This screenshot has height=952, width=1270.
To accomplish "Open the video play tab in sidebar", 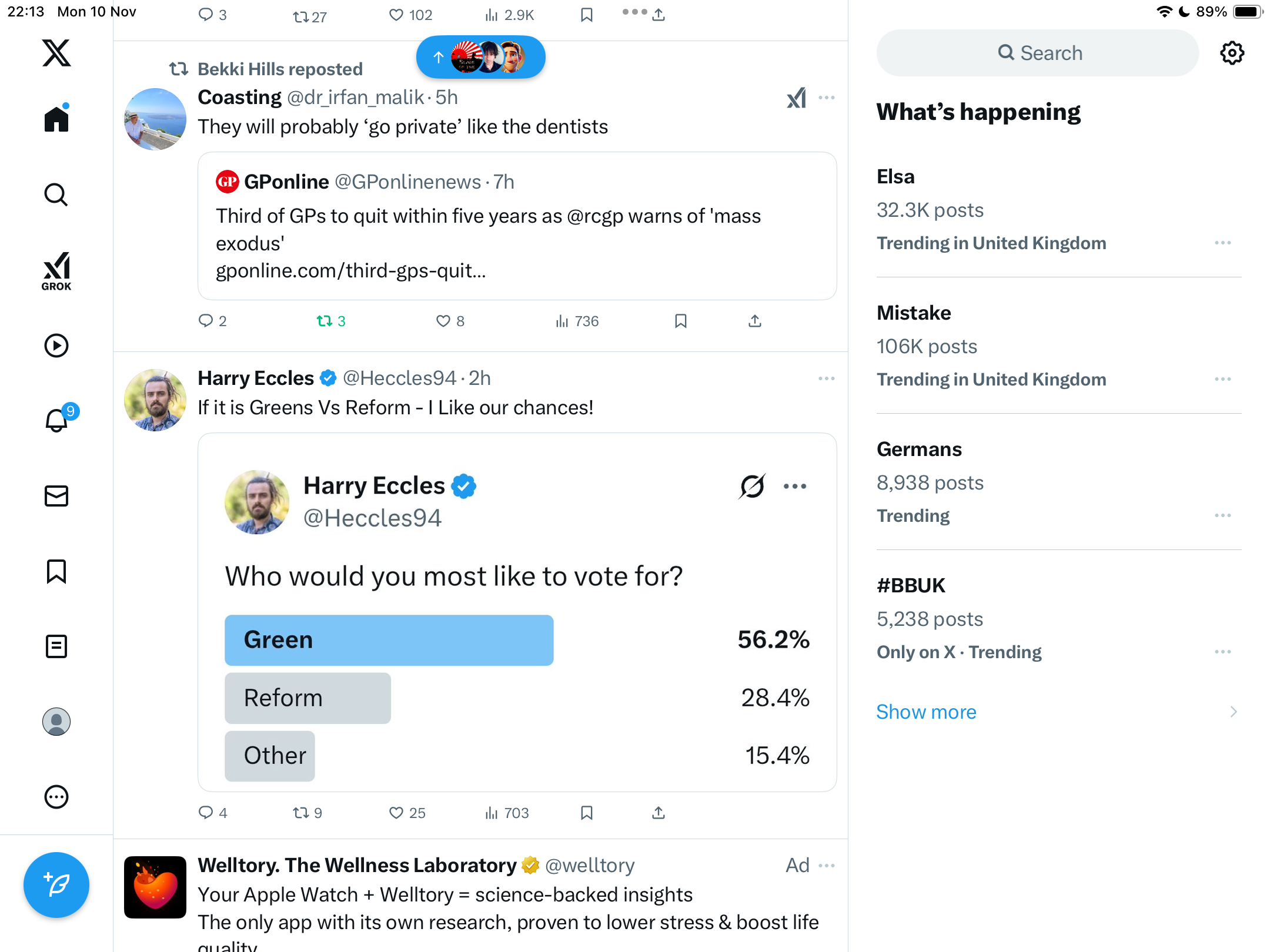I will pos(56,346).
